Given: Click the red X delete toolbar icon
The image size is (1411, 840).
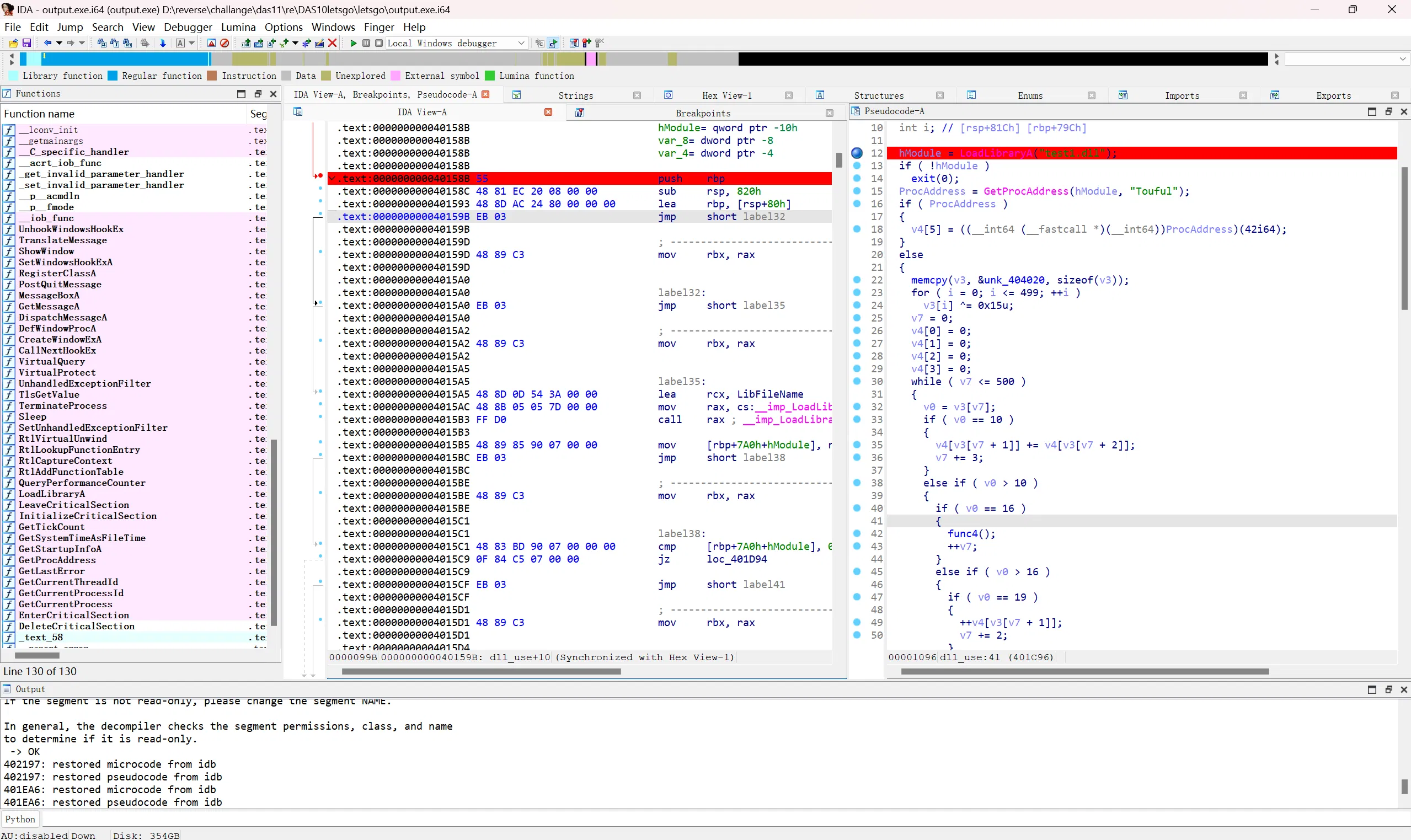Looking at the screenshot, I should point(333,43).
